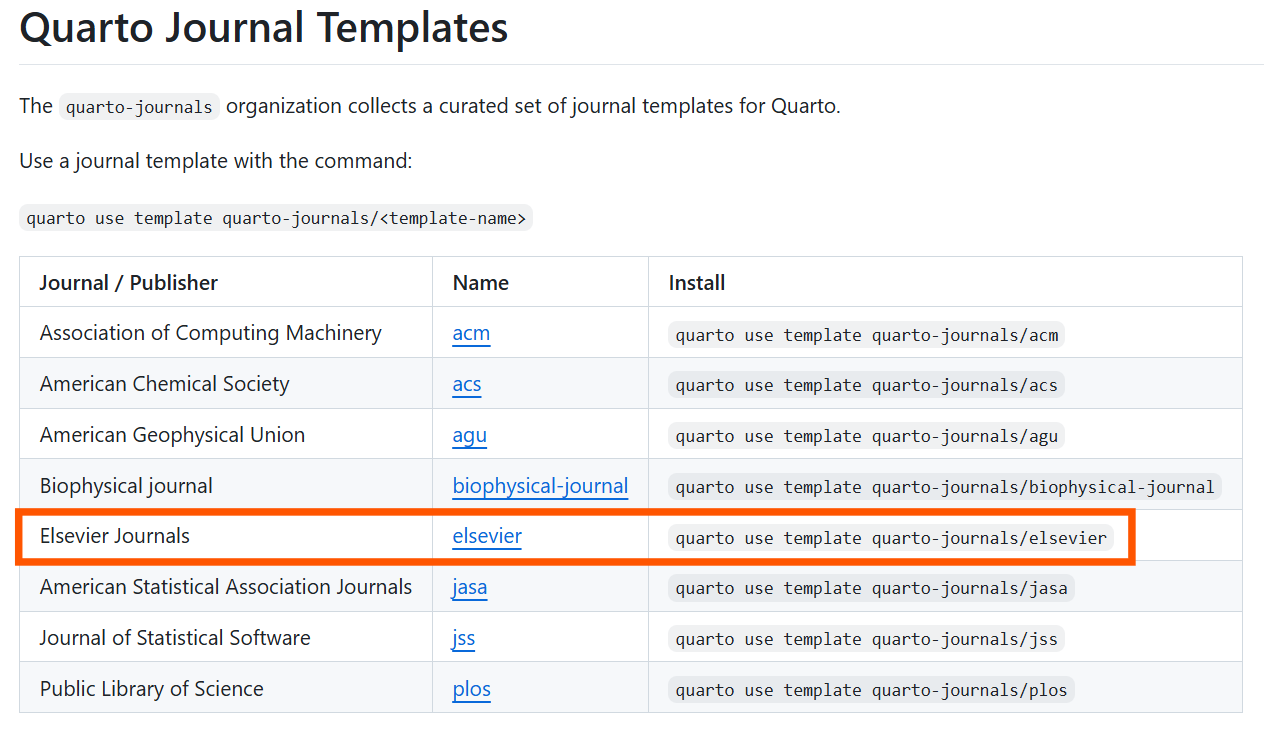Click the Quarto Journal Templates heading
The image size is (1264, 730).
tap(264, 28)
